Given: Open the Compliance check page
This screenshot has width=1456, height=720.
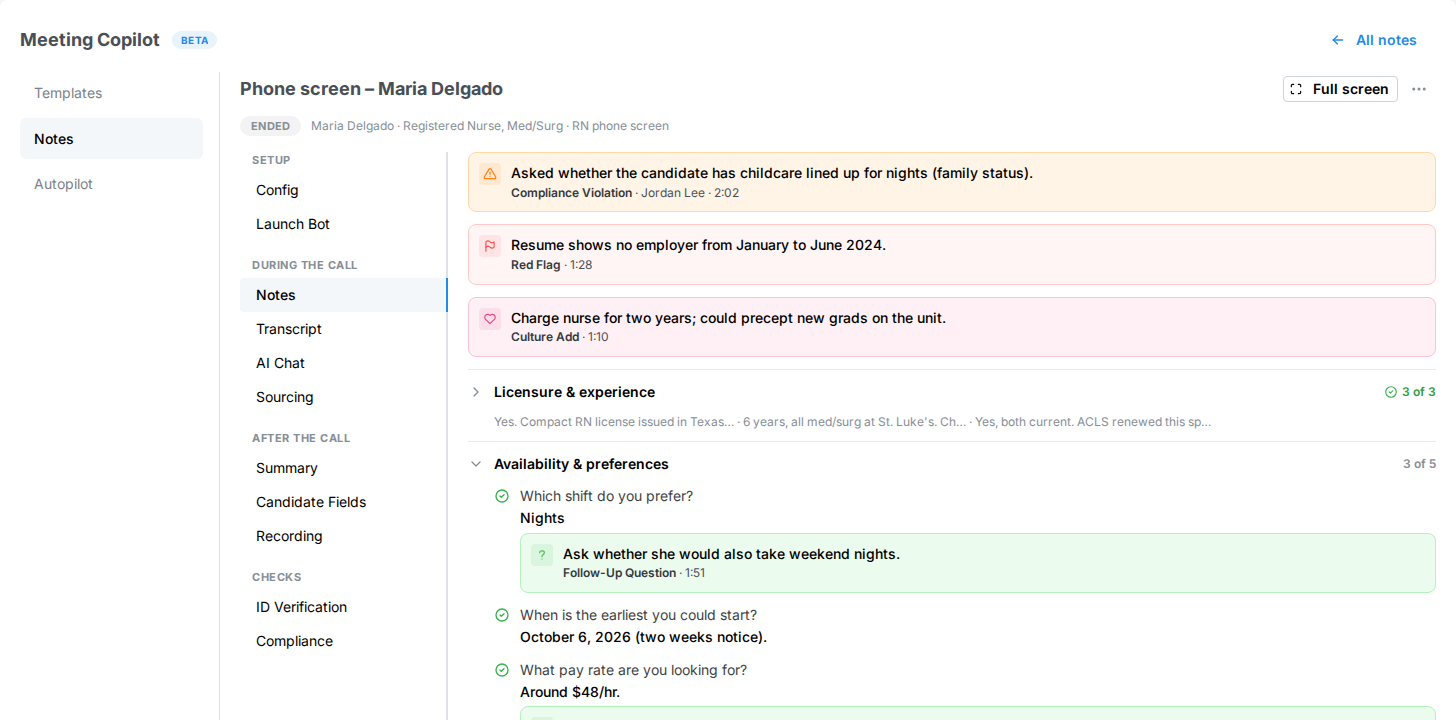Looking at the screenshot, I should pyautogui.click(x=343, y=641).
